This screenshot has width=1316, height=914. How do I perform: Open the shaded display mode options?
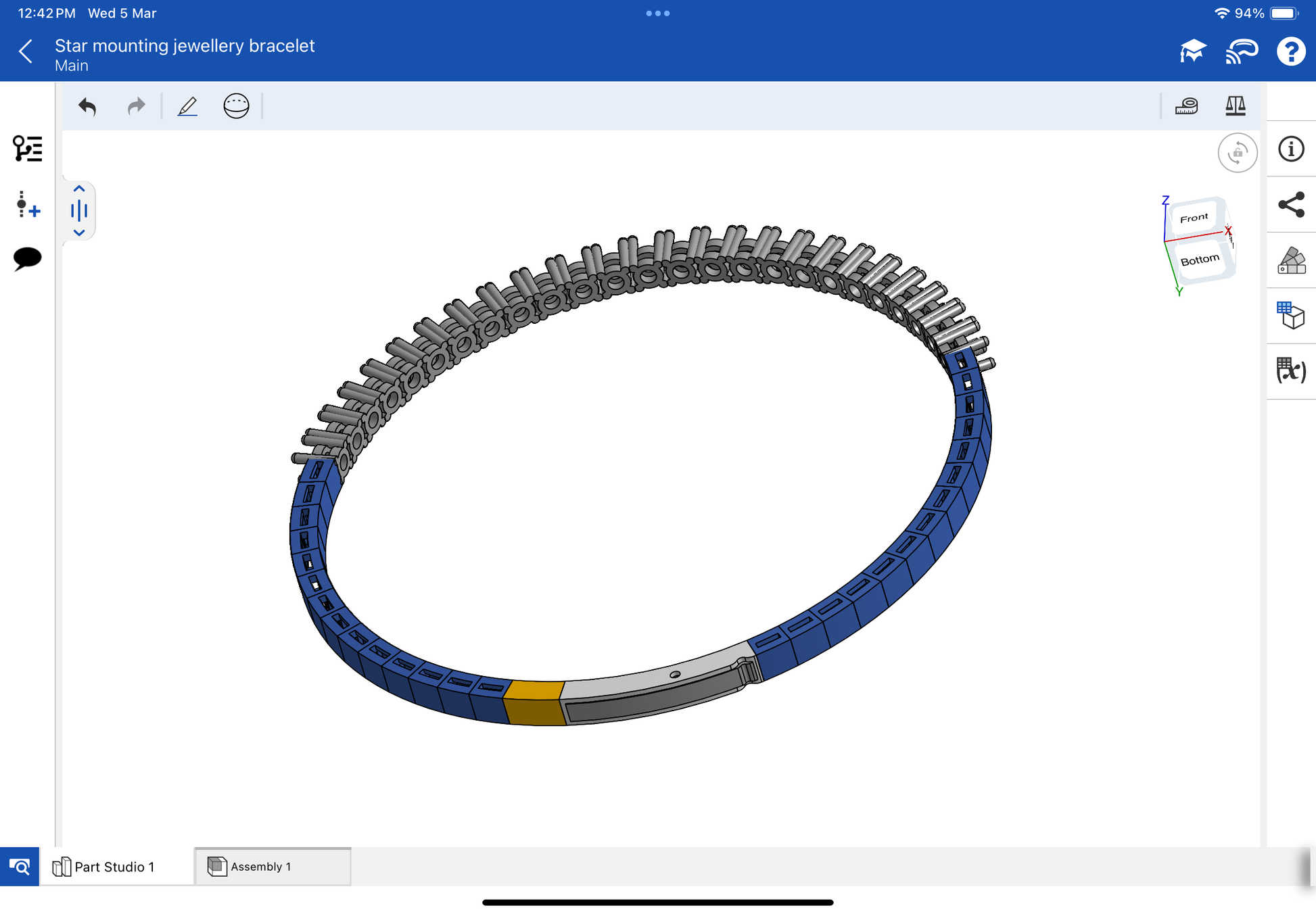pos(236,106)
